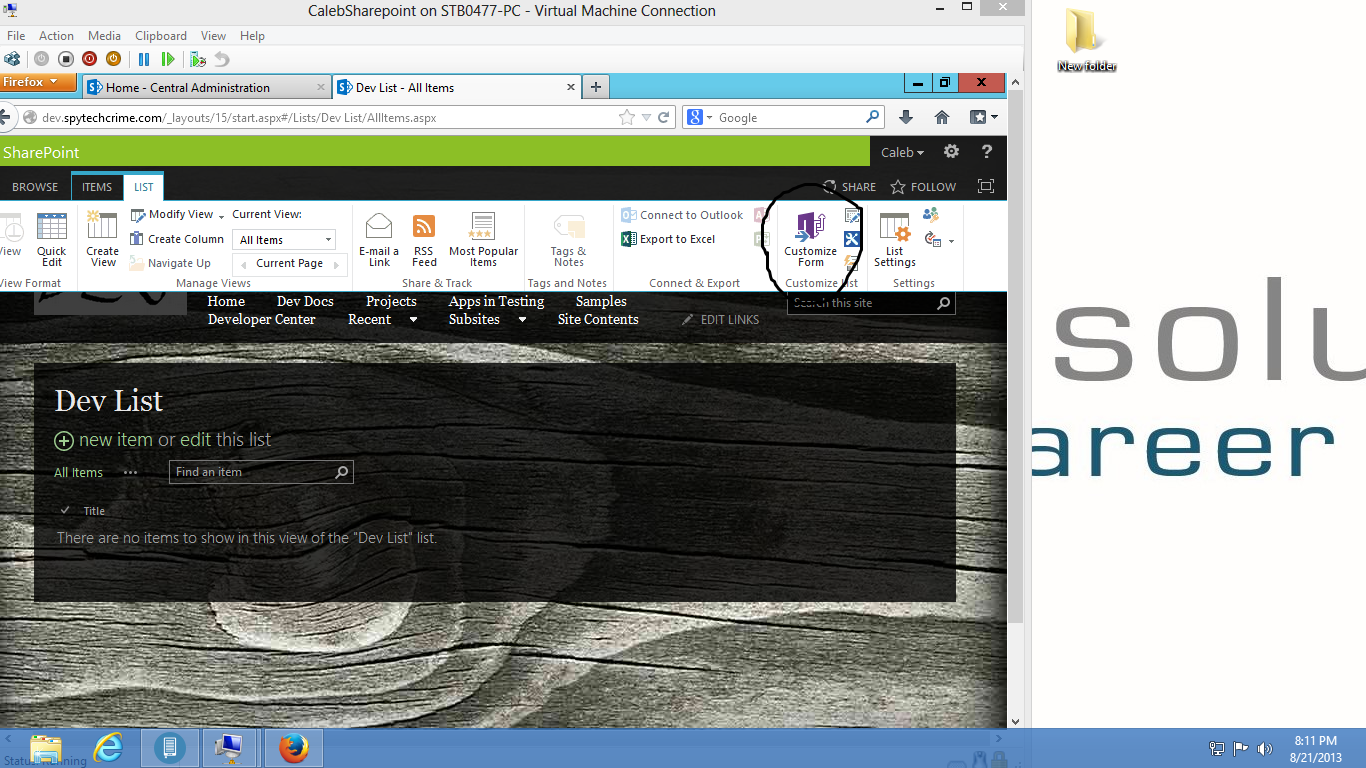Viewport: 1366px width, 768px height.
Task: Go to Firefox home page icon
Action: coord(942,117)
